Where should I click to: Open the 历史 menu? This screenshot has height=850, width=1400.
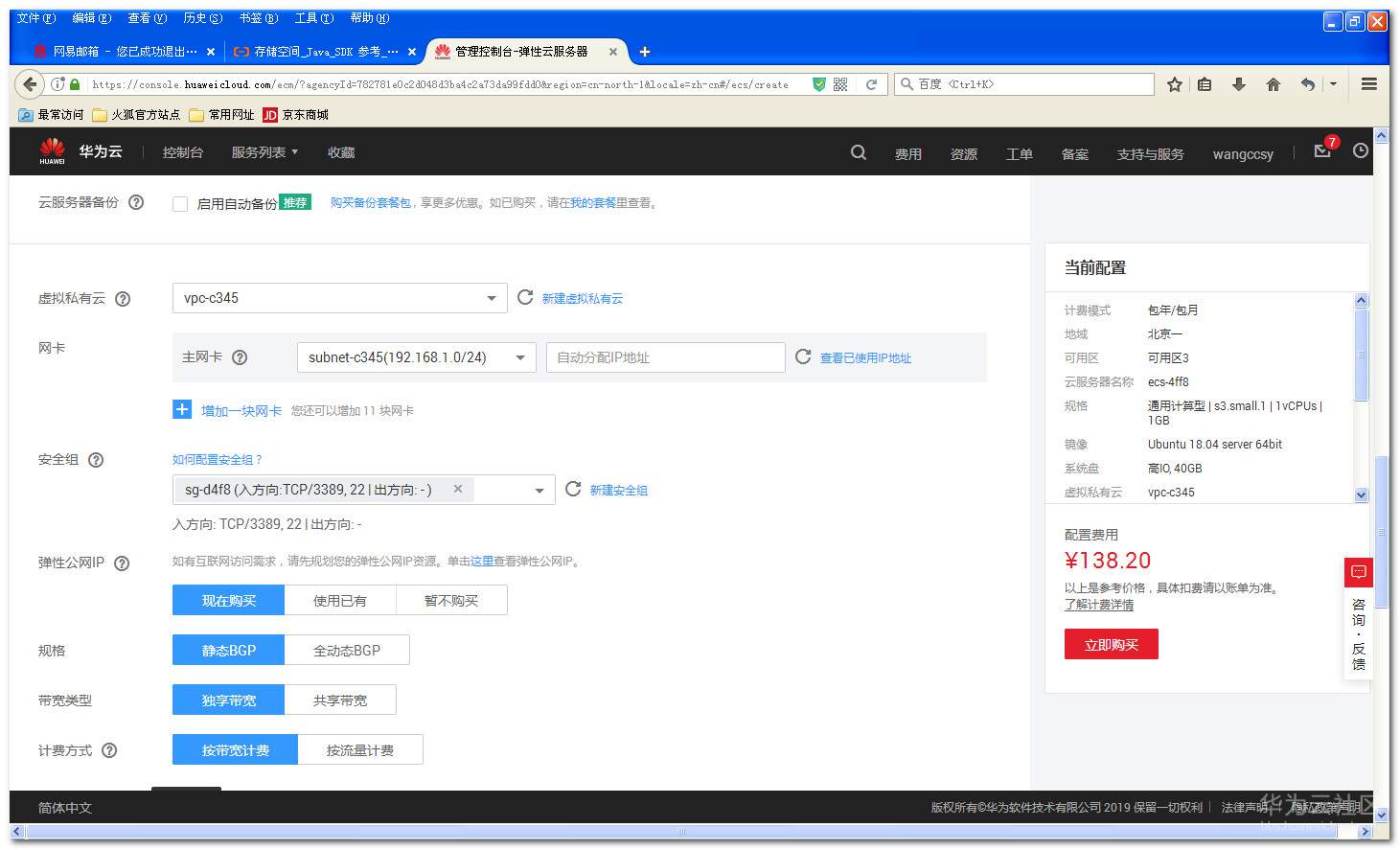(x=203, y=18)
